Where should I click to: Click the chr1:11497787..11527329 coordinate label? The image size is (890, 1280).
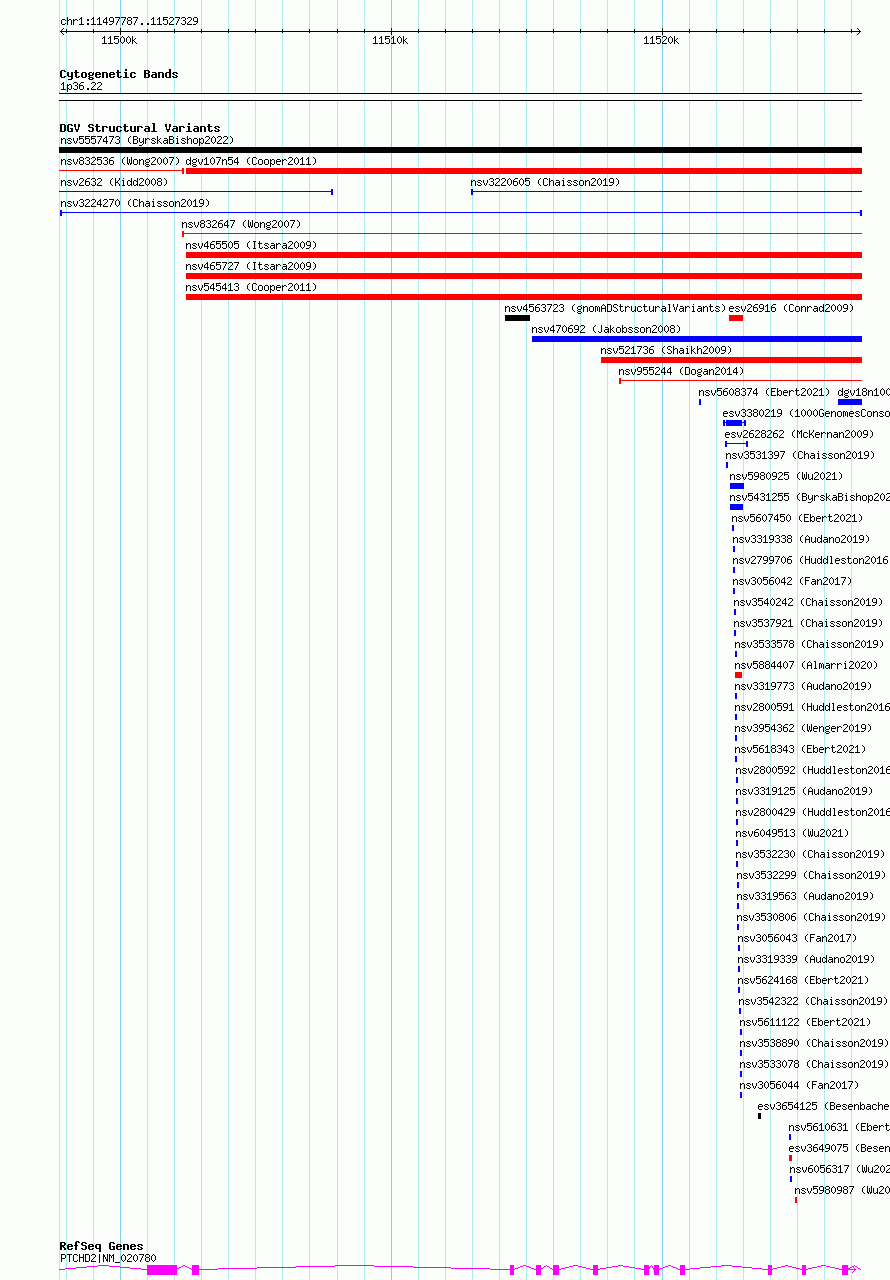point(129,21)
